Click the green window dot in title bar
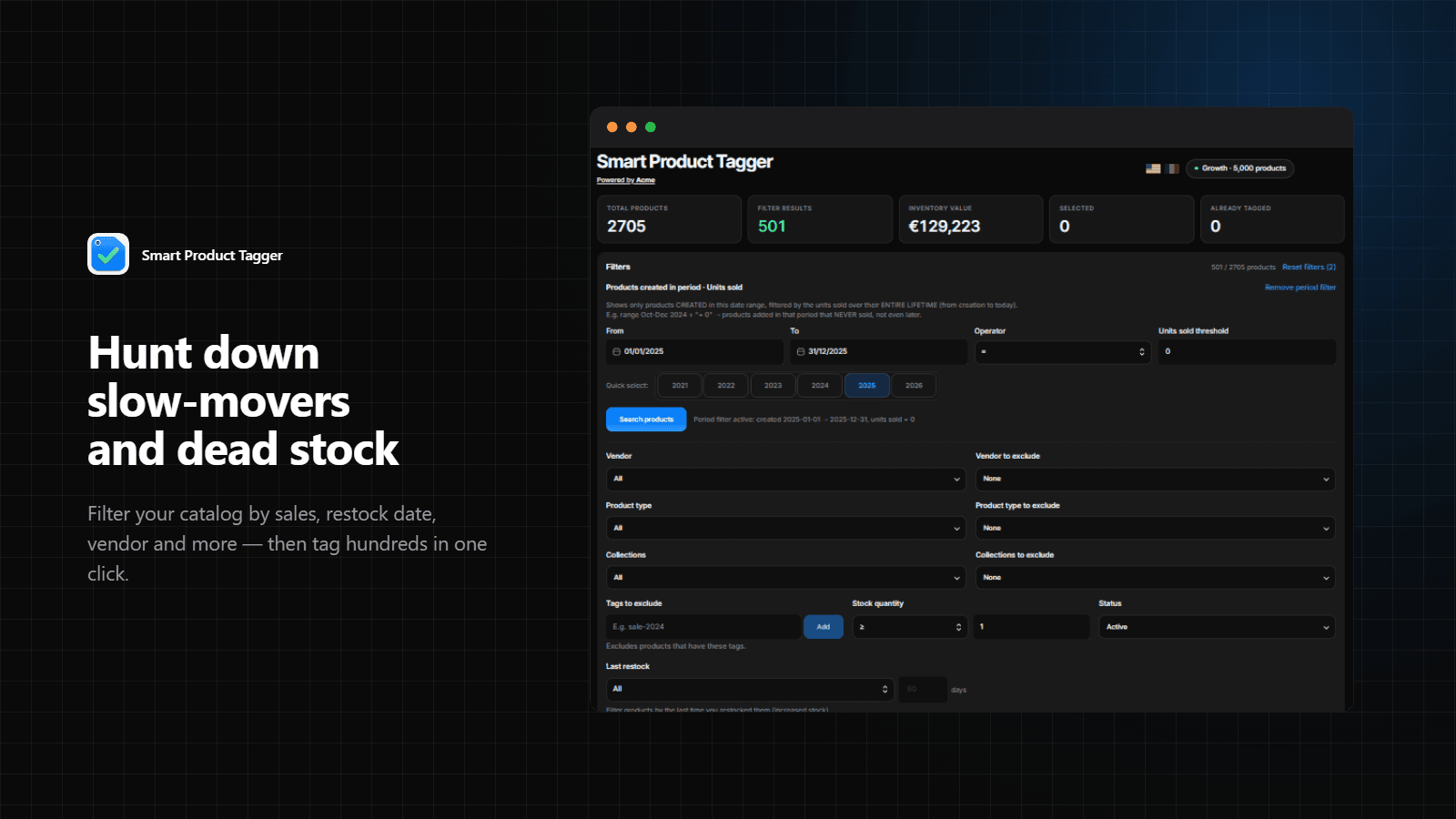This screenshot has width=1456, height=819. pyautogui.click(x=651, y=127)
